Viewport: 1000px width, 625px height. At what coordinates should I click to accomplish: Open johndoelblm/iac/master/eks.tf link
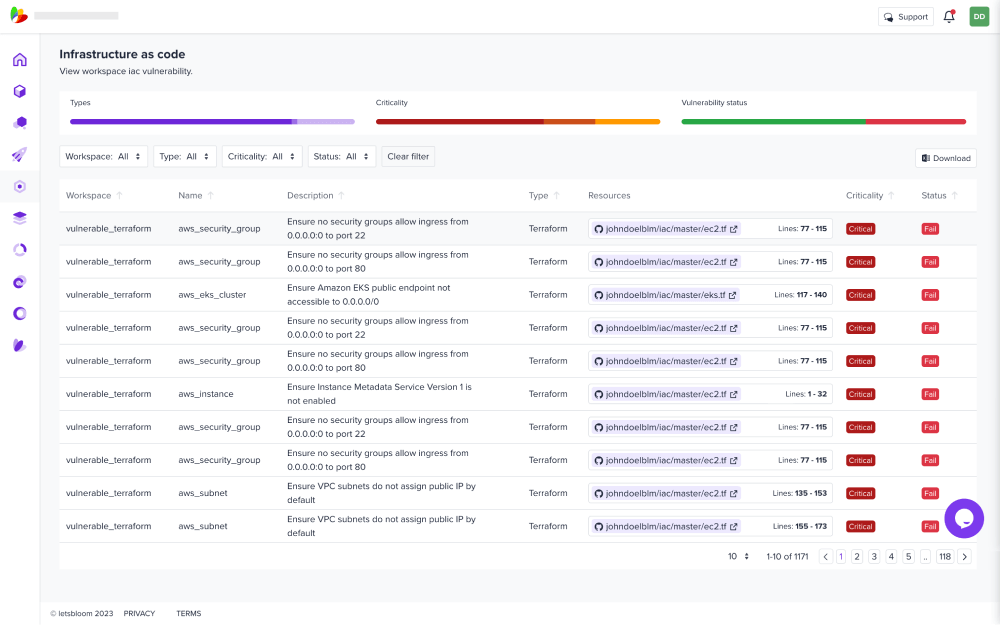point(665,295)
